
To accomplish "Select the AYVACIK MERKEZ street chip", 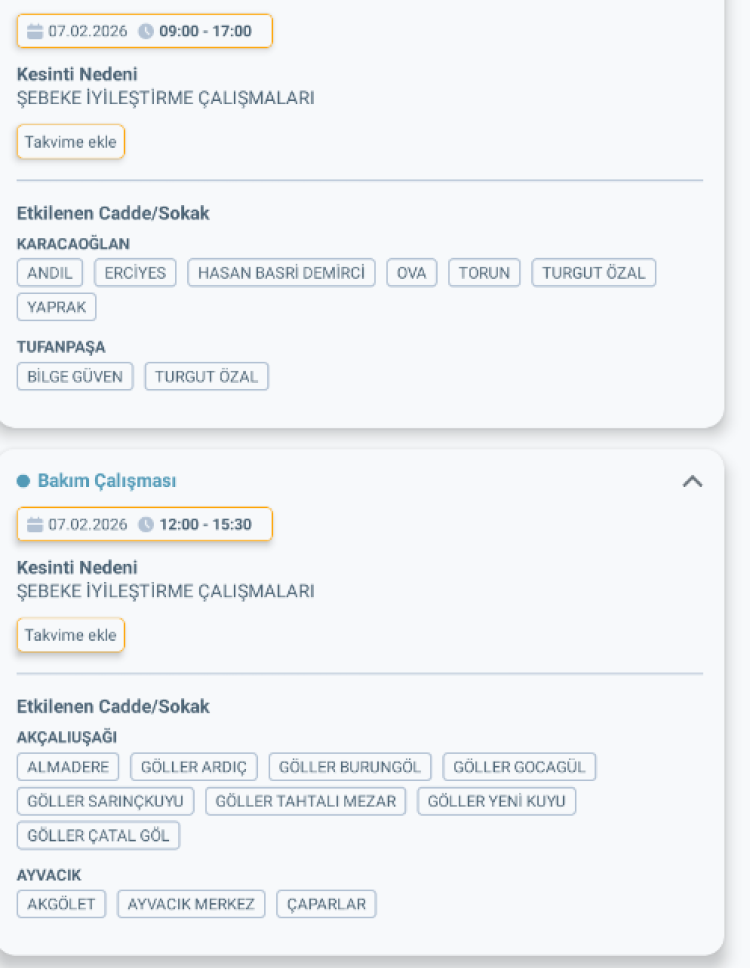I will 191,903.
